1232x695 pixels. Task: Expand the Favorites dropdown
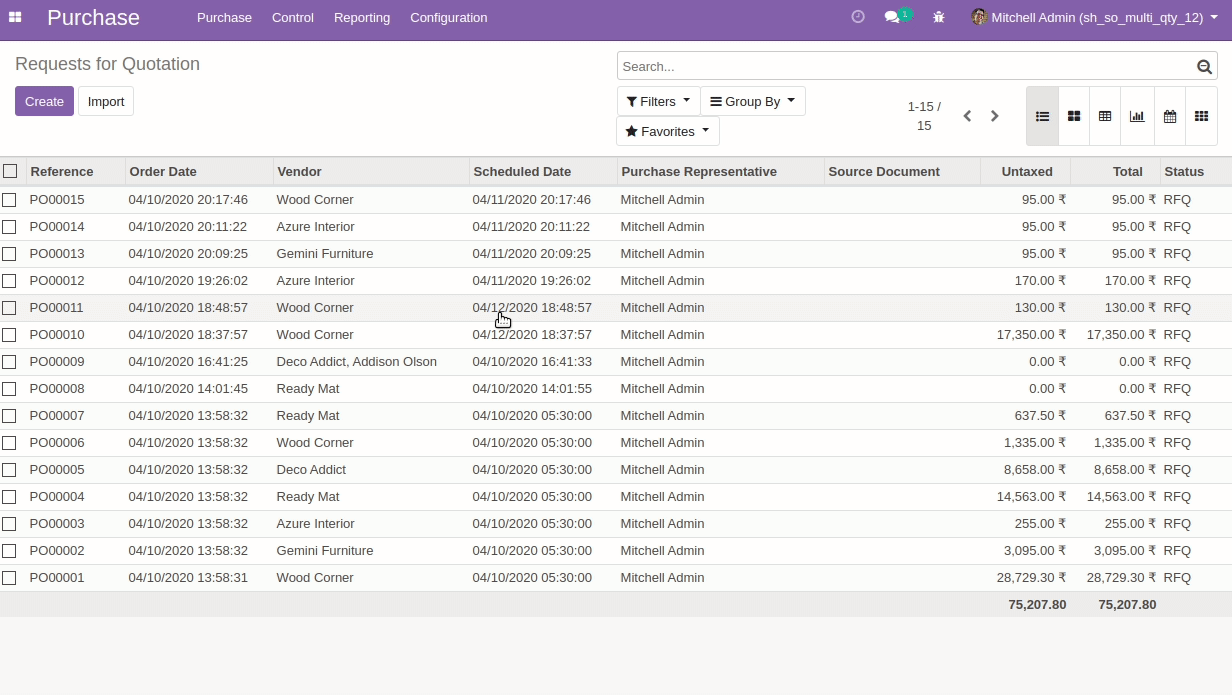click(x=667, y=131)
